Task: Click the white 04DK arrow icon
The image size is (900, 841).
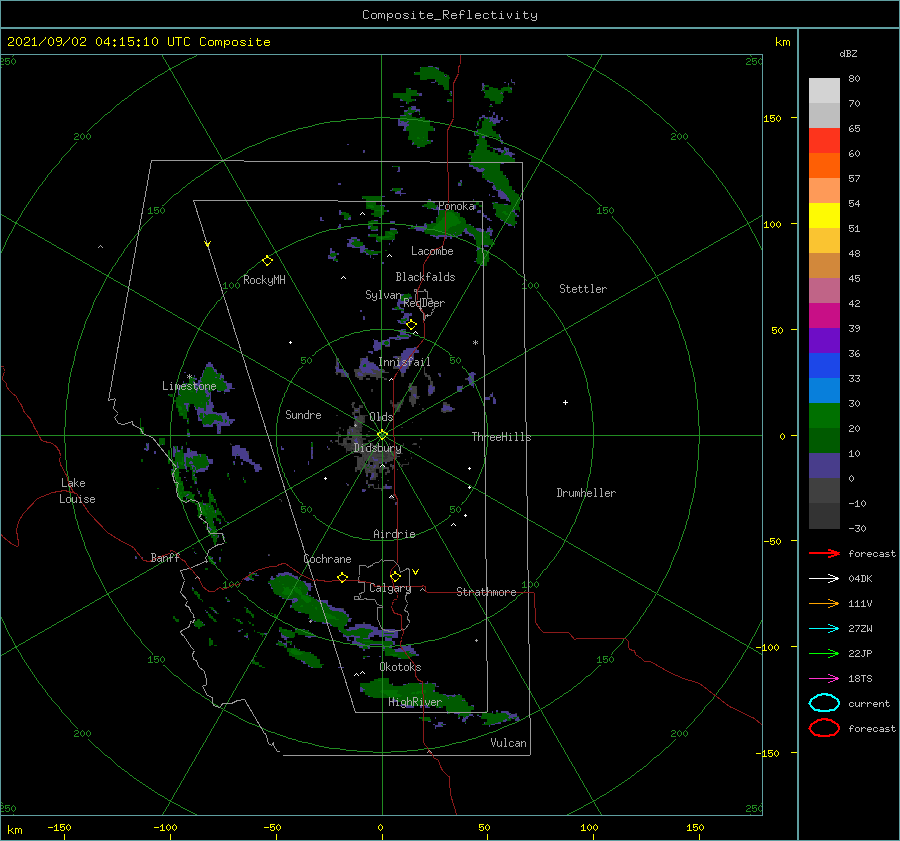Action: coord(824,578)
